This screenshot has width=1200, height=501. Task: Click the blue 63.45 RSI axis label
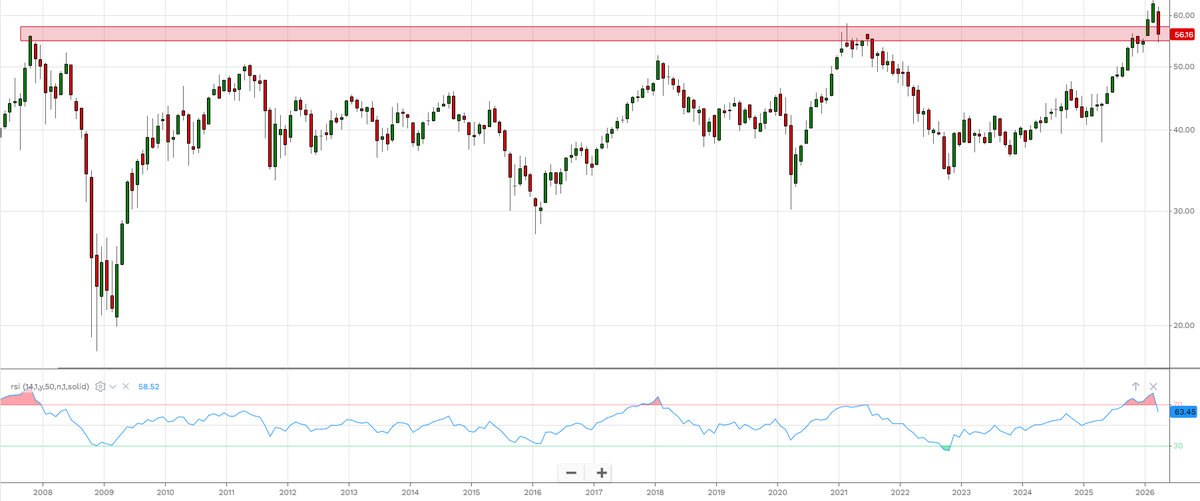1182,411
